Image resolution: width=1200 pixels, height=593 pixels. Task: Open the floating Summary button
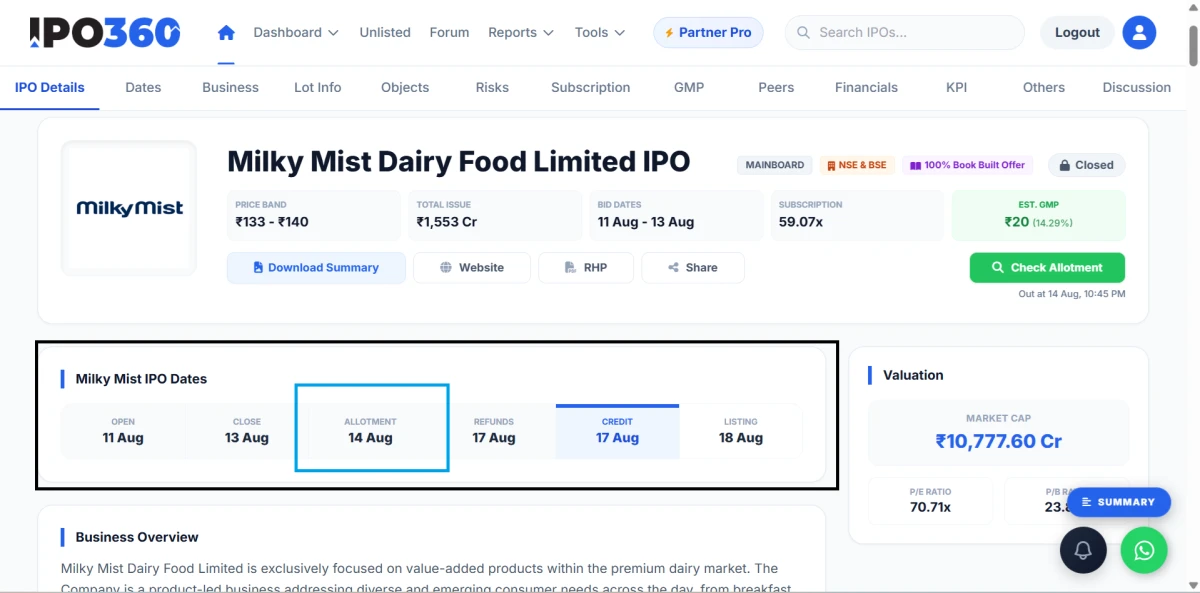point(1118,502)
